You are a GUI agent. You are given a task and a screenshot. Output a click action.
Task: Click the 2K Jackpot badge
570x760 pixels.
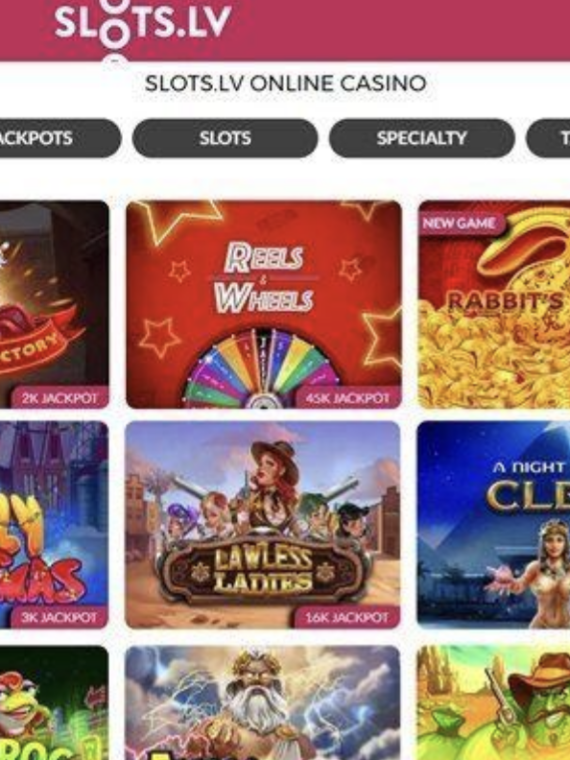[x=60, y=398]
